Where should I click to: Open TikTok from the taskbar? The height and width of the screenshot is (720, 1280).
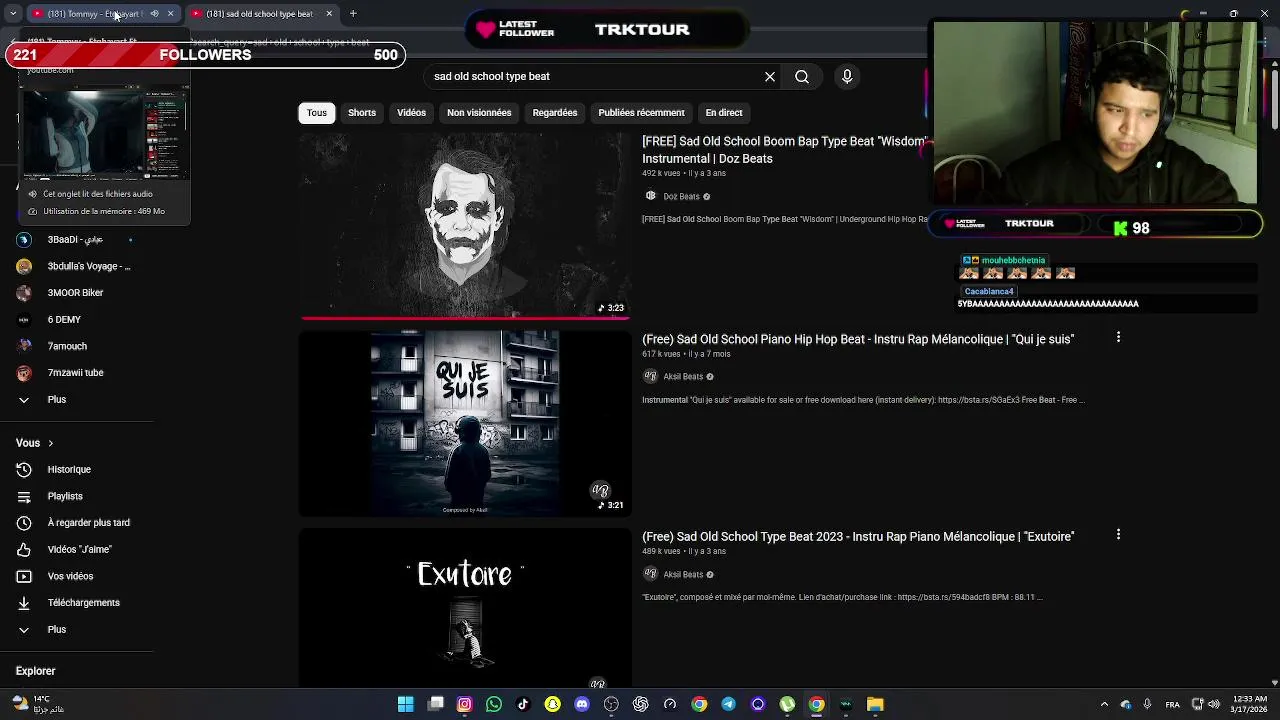pyautogui.click(x=523, y=704)
